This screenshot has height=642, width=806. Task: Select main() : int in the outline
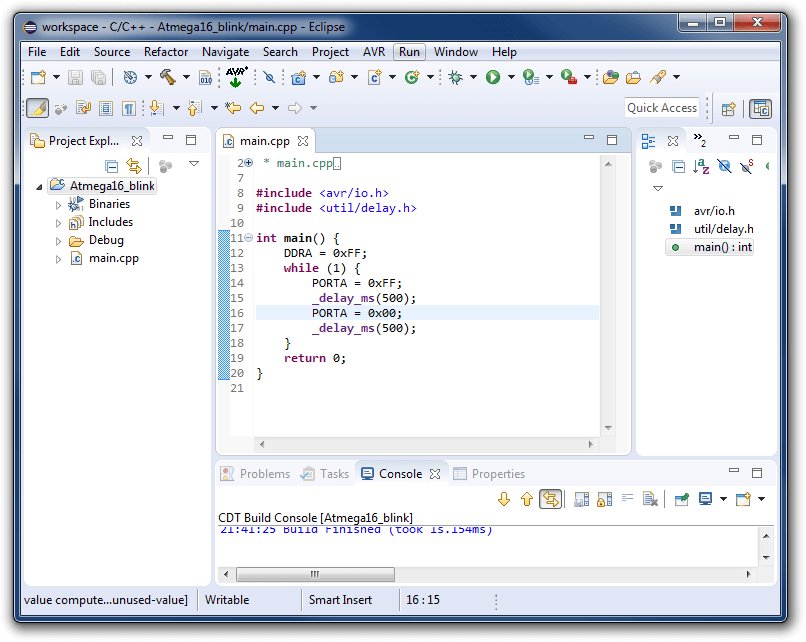(710, 247)
